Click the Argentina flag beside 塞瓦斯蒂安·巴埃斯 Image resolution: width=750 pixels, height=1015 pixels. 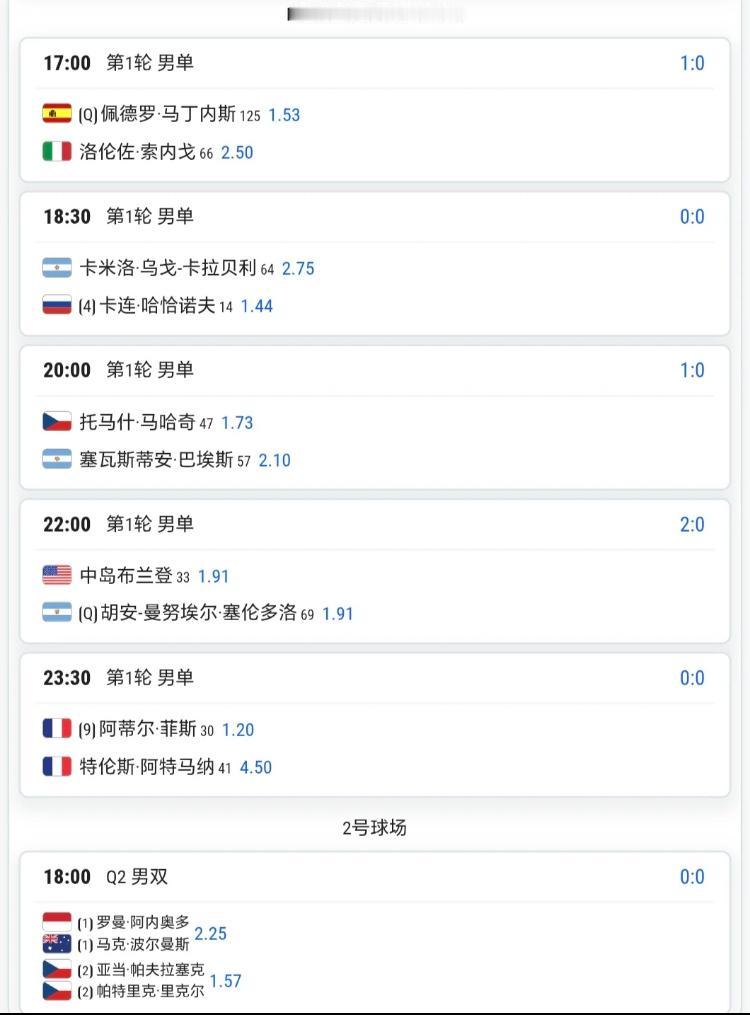tap(57, 460)
